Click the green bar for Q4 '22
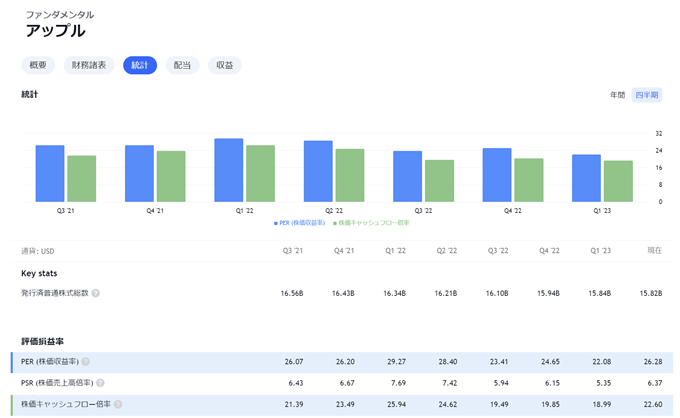Screen dimensions: 680x418 pos(529,180)
